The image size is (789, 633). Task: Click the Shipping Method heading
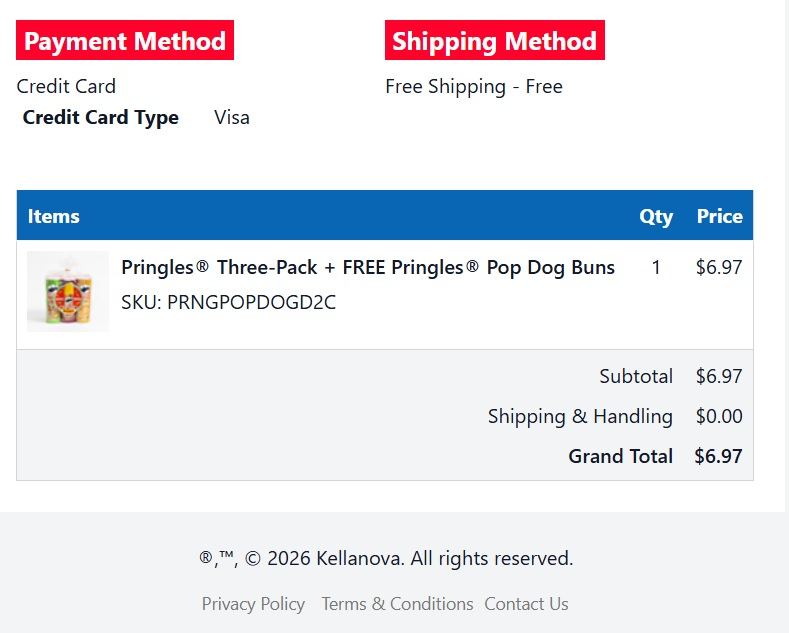[x=495, y=40]
